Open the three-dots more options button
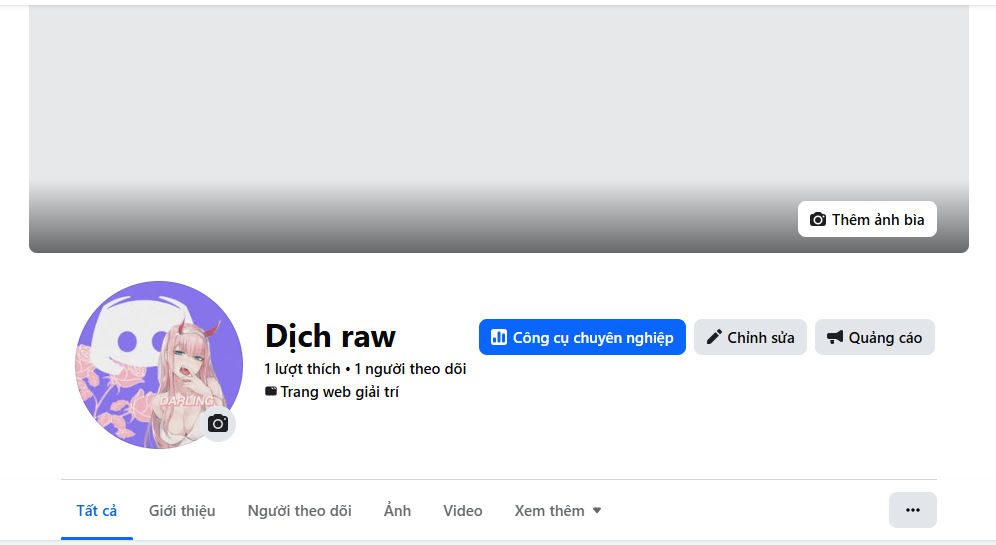The image size is (996, 545). [x=913, y=510]
